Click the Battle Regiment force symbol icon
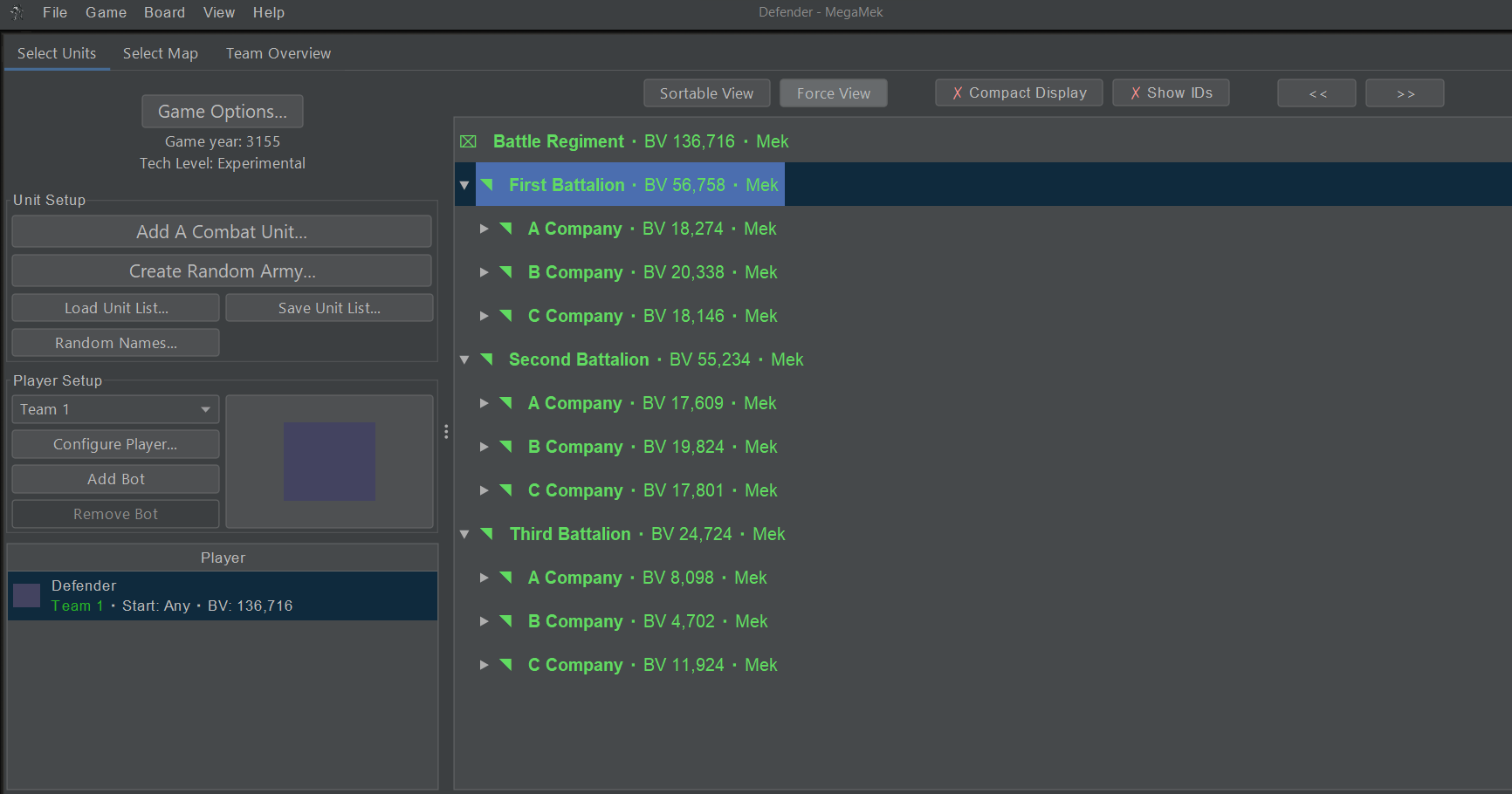The height and width of the screenshot is (794, 1512). tap(468, 141)
